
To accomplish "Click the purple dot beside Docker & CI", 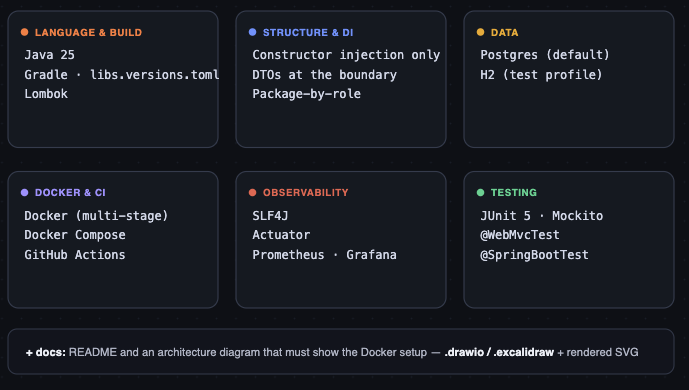I will pyautogui.click(x=25, y=192).
